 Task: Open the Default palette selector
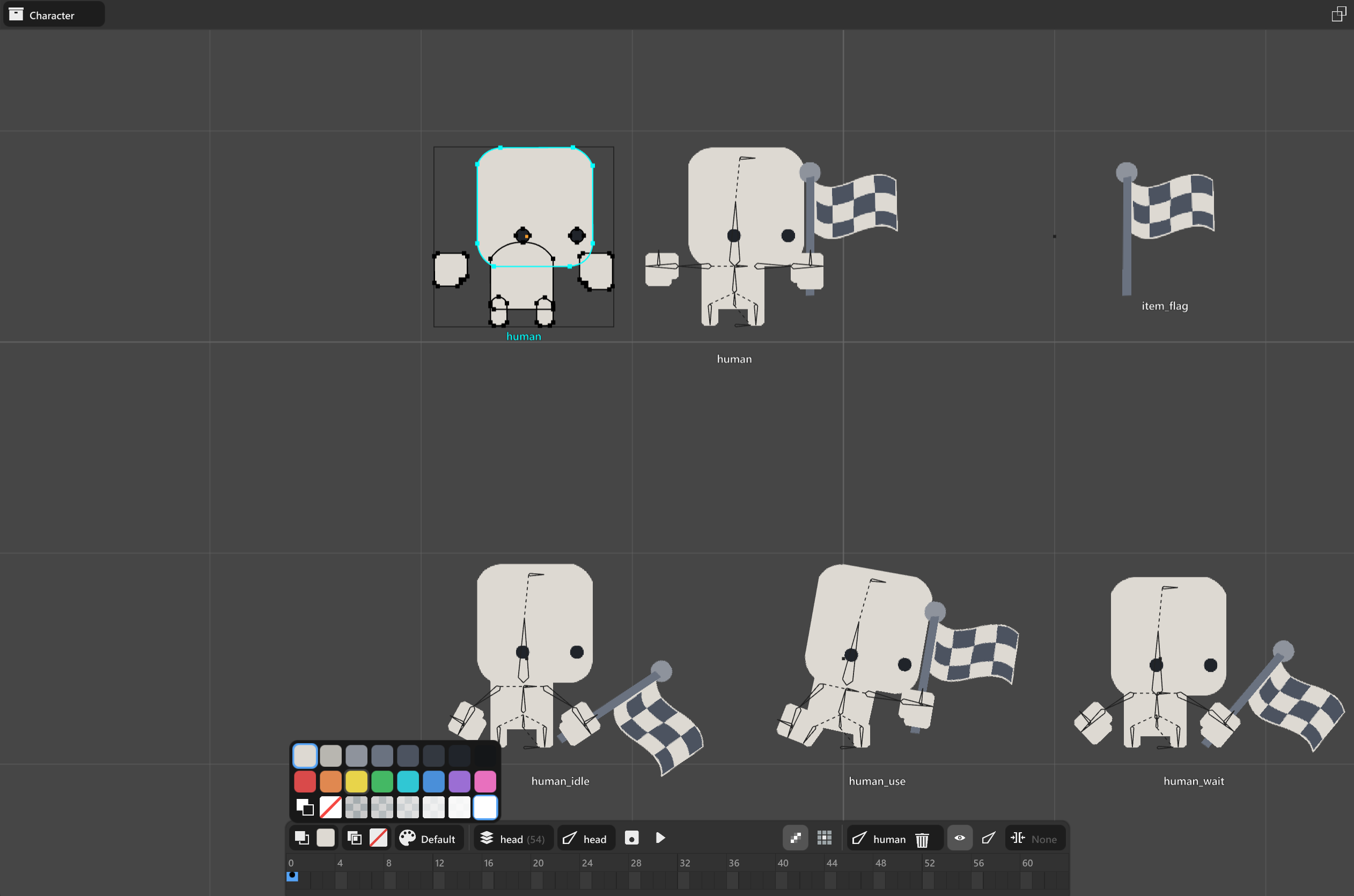point(429,838)
